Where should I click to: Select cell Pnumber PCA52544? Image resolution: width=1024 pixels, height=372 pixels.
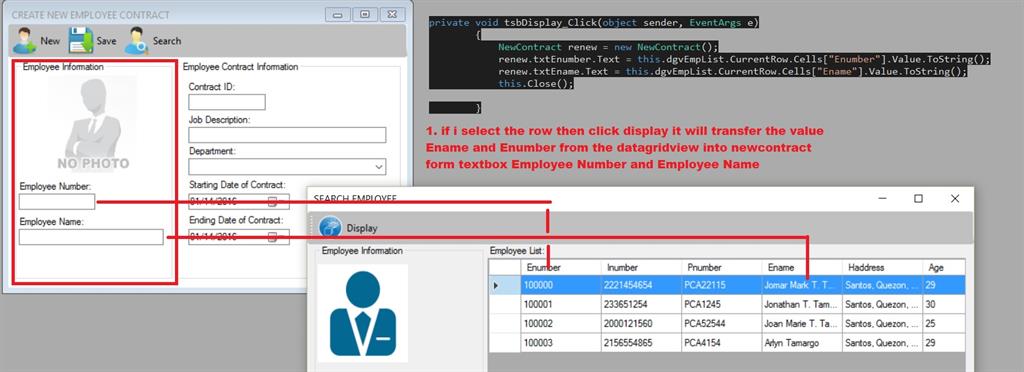coord(722,324)
